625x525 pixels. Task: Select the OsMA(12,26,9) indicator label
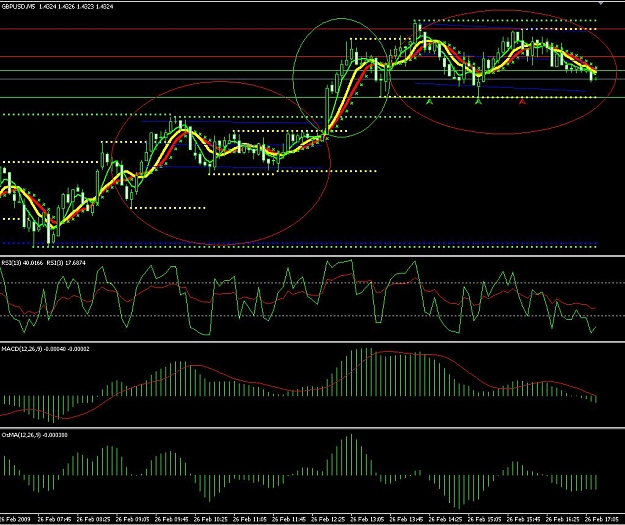(x=21, y=435)
